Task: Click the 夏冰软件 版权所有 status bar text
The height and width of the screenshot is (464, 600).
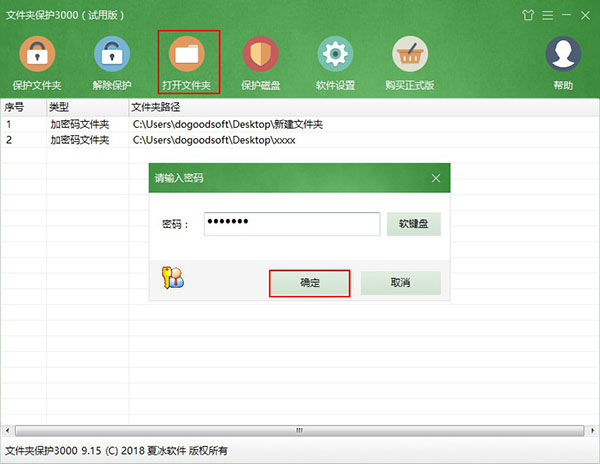Action: (187, 451)
